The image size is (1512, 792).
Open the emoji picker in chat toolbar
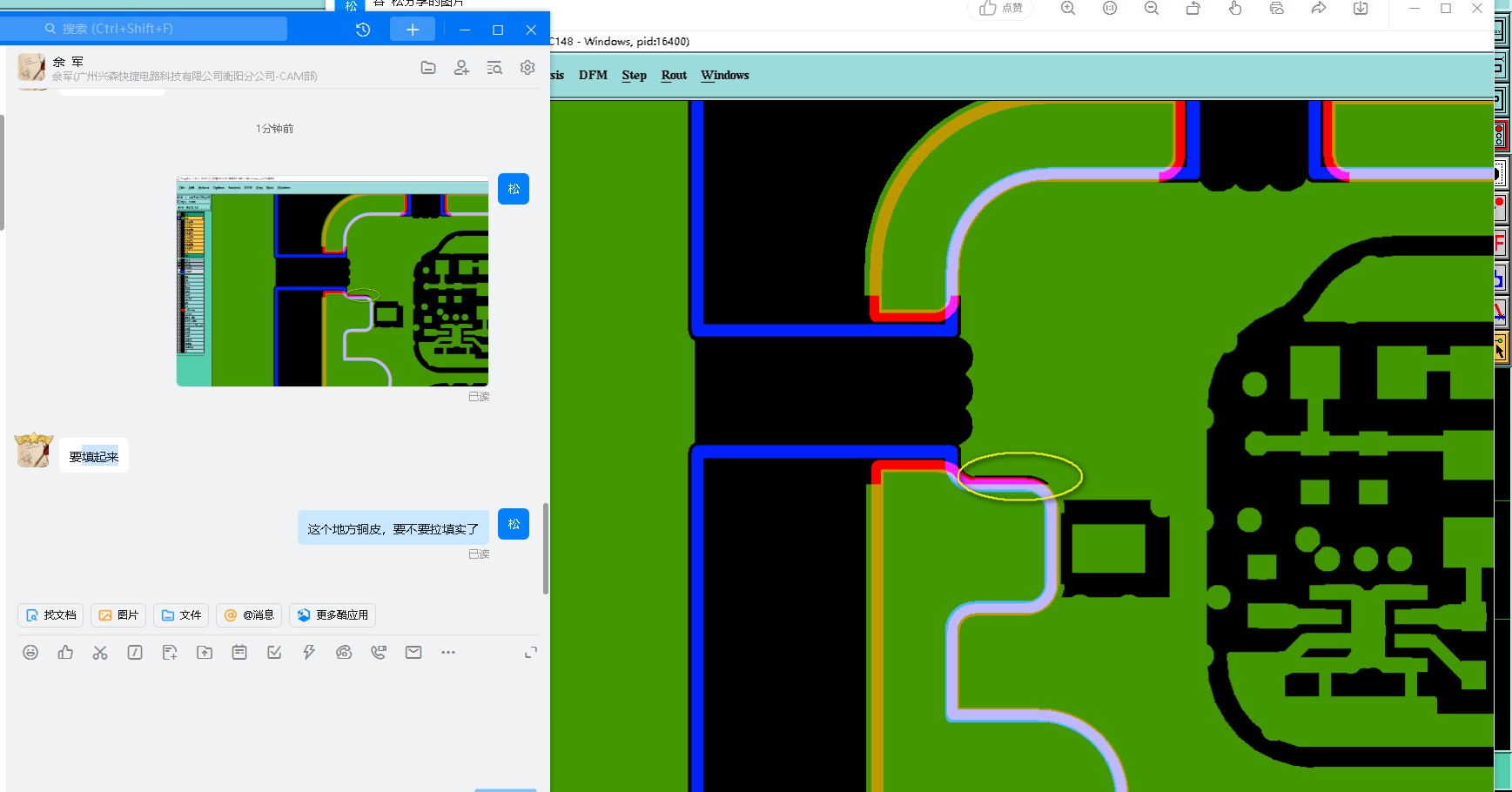point(30,653)
